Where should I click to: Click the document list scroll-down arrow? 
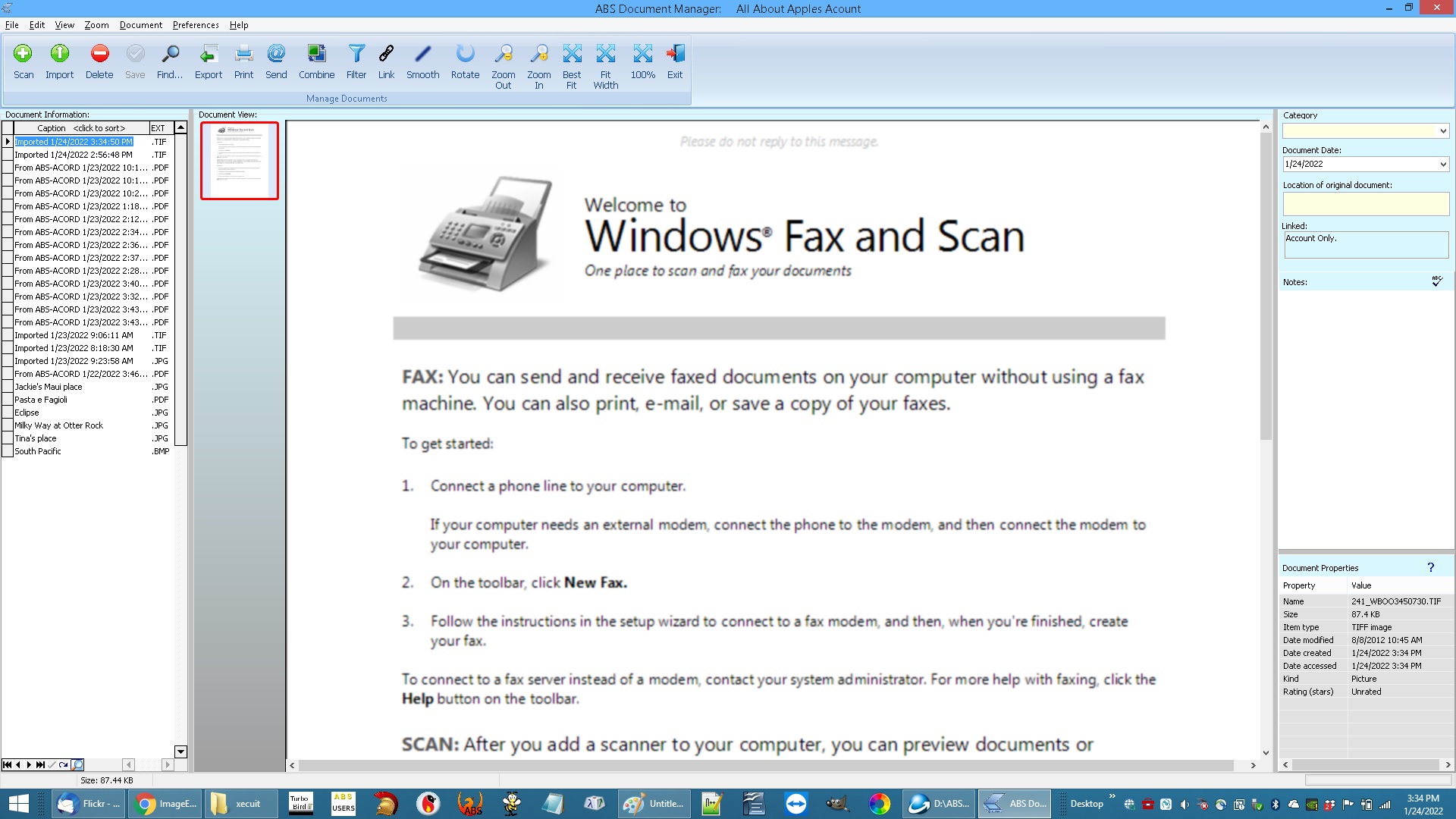coord(180,752)
